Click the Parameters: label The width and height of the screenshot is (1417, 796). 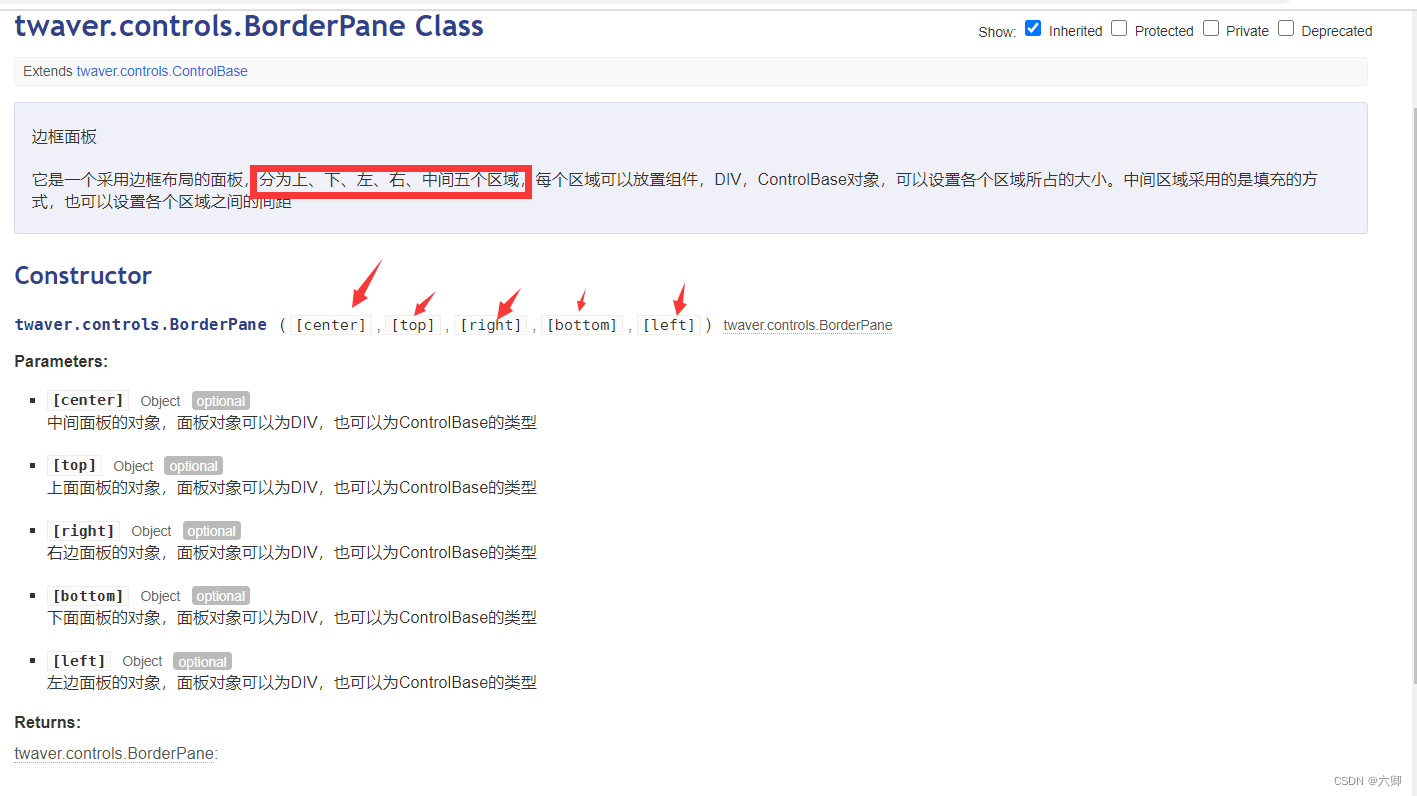pyautogui.click(x=61, y=361)
